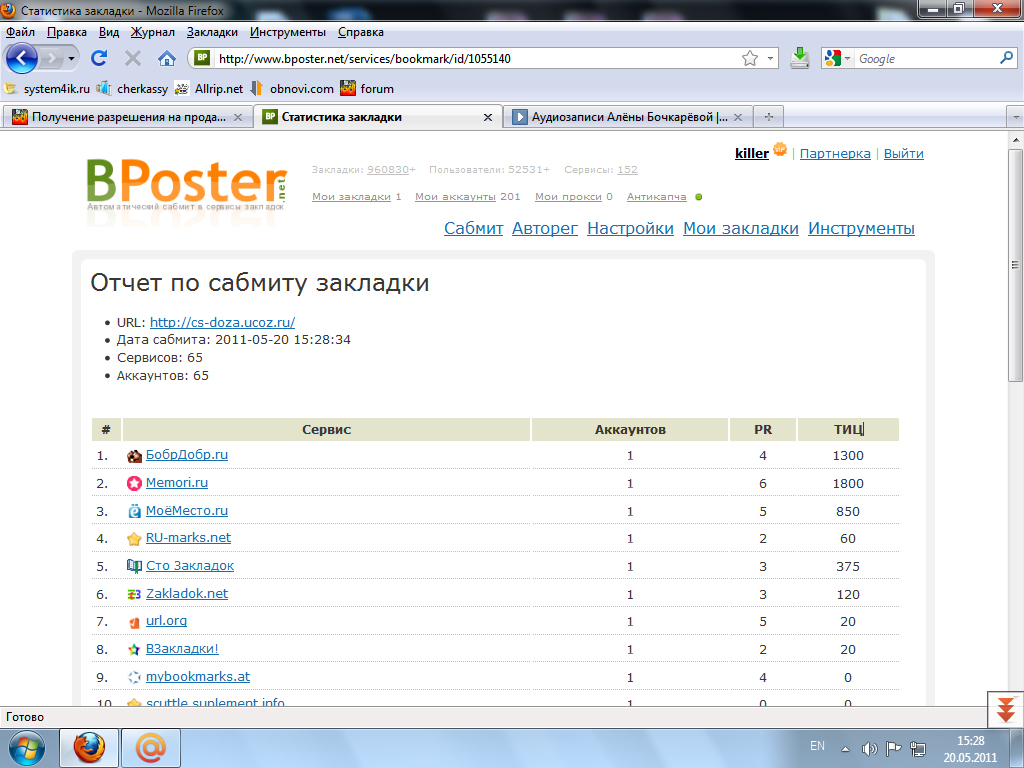1024x768 pixels.
Task: Open the БобрДобр.ru service link
Action: (x=187, y=455)
